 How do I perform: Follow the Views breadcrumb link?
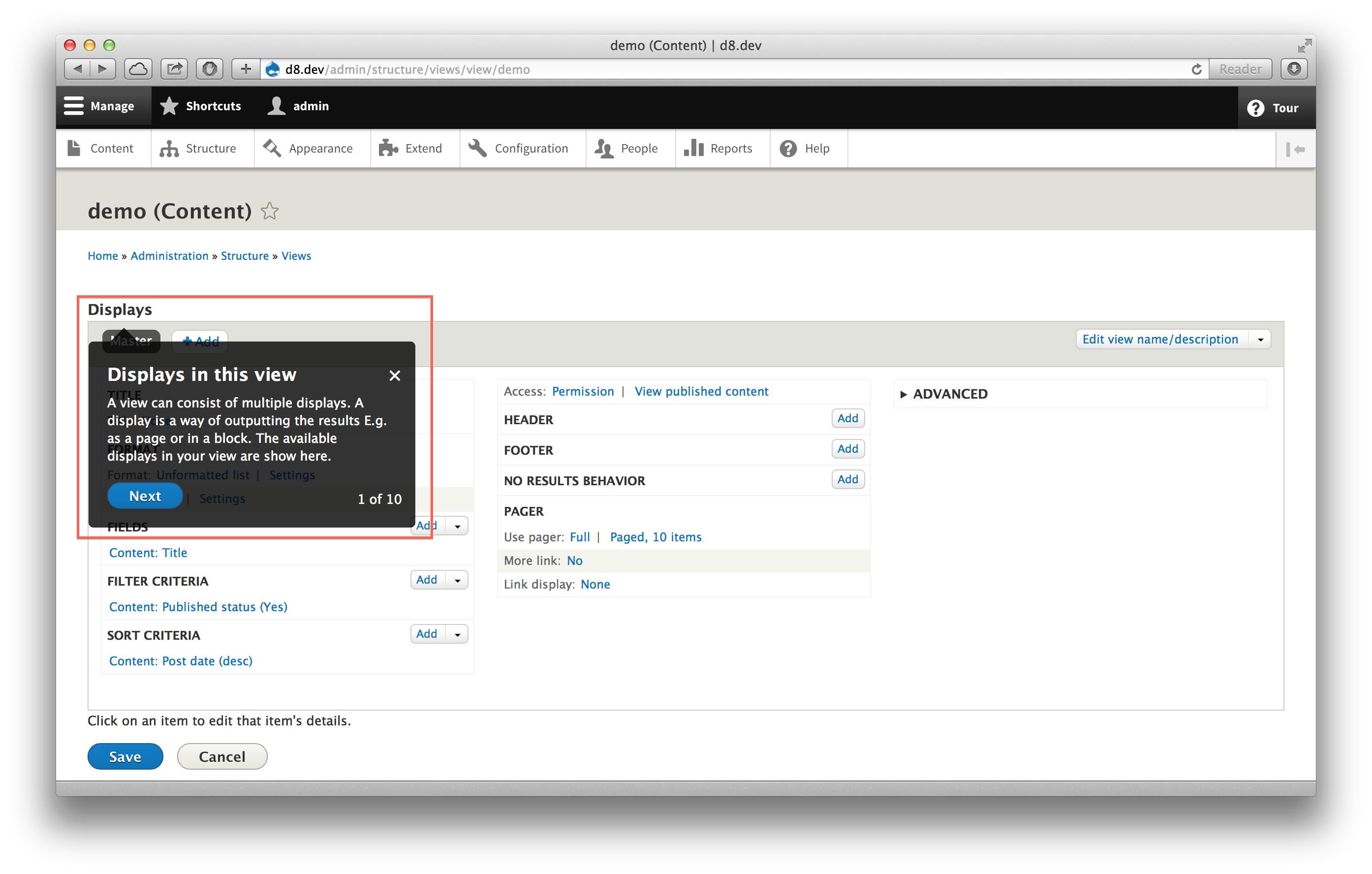[296, 256]
